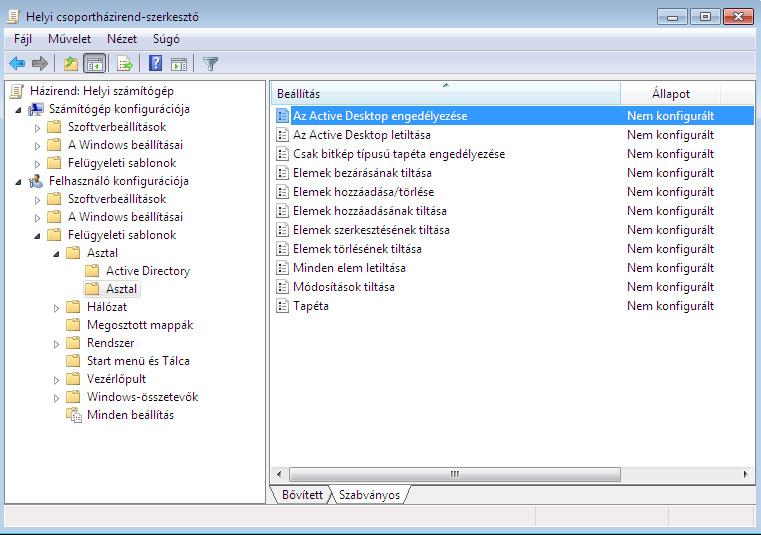This screenshot has height=535, width=761.
Task: Sort by the Állapot column header
Action: (670, 93)
